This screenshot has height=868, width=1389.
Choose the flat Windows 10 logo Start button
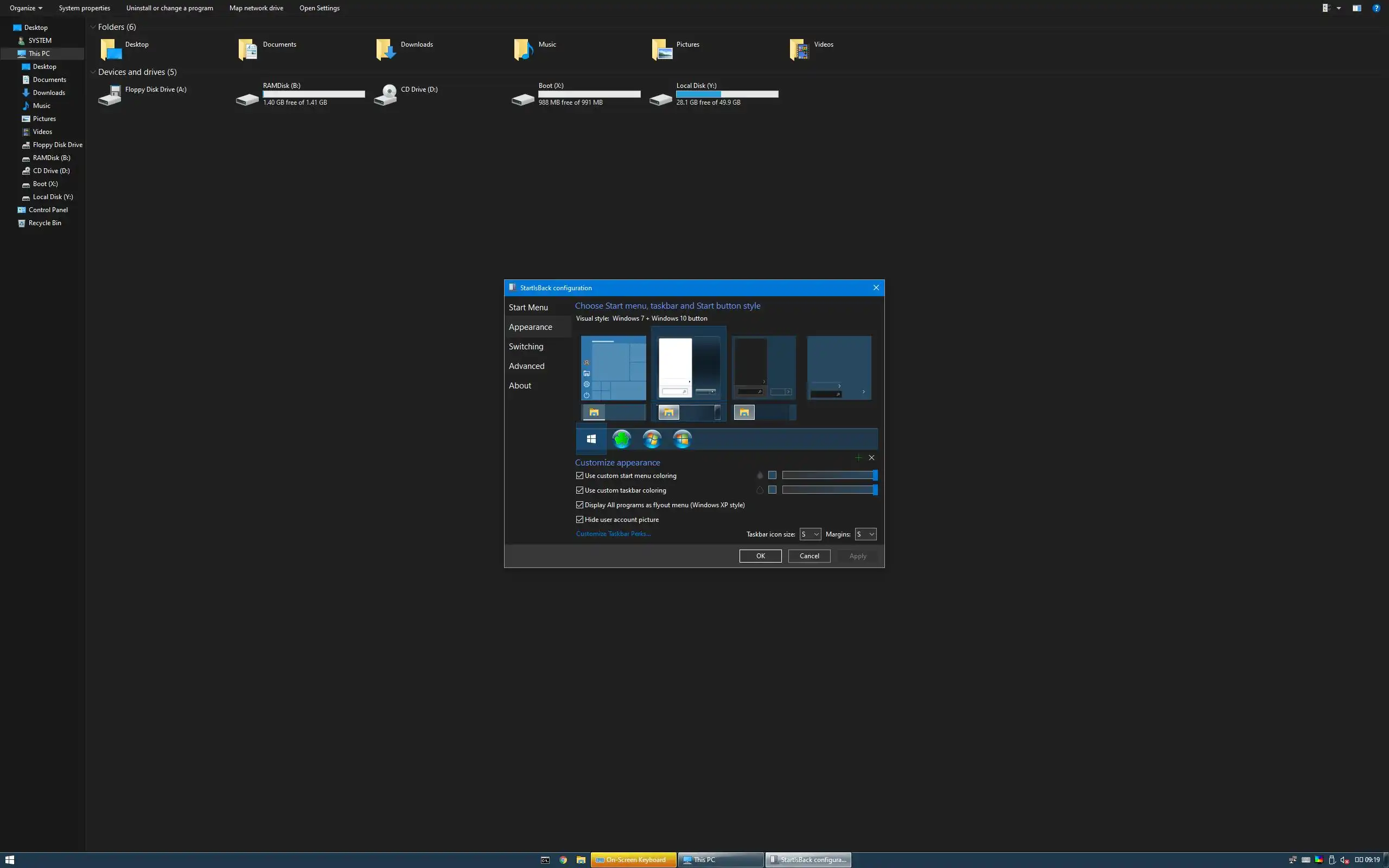click(591, 439)
